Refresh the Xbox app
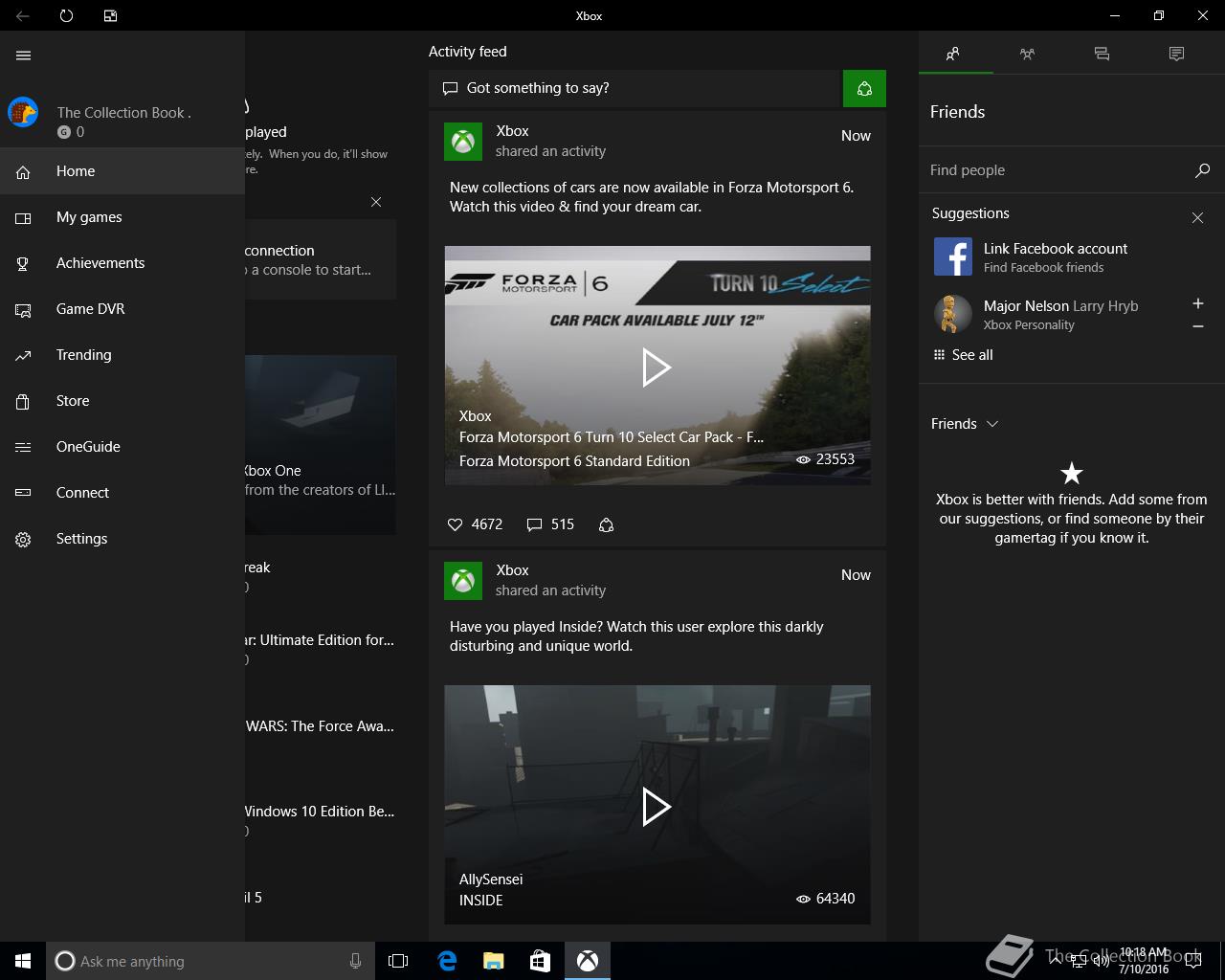 (x=66, y=15)
